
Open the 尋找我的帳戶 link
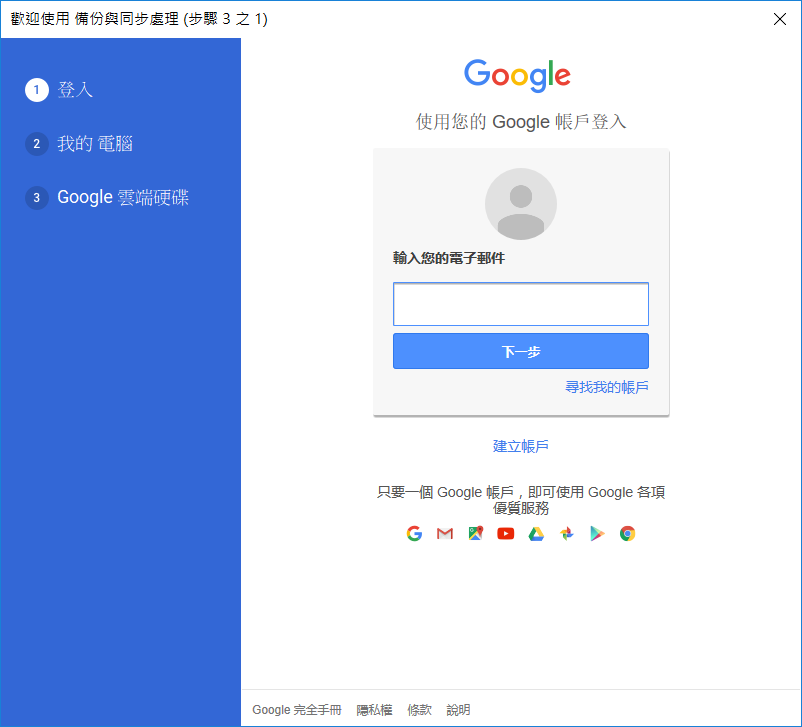[x=607, y=387]
